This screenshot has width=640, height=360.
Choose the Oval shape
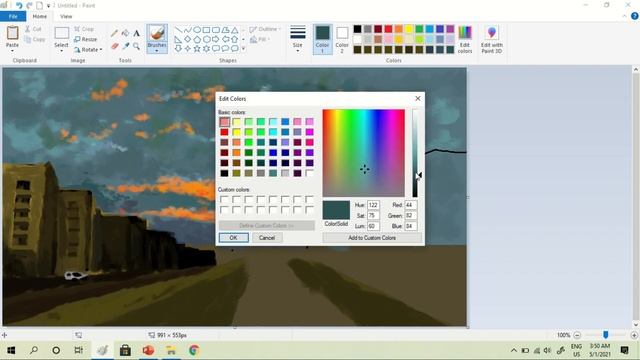click(197, 30)
